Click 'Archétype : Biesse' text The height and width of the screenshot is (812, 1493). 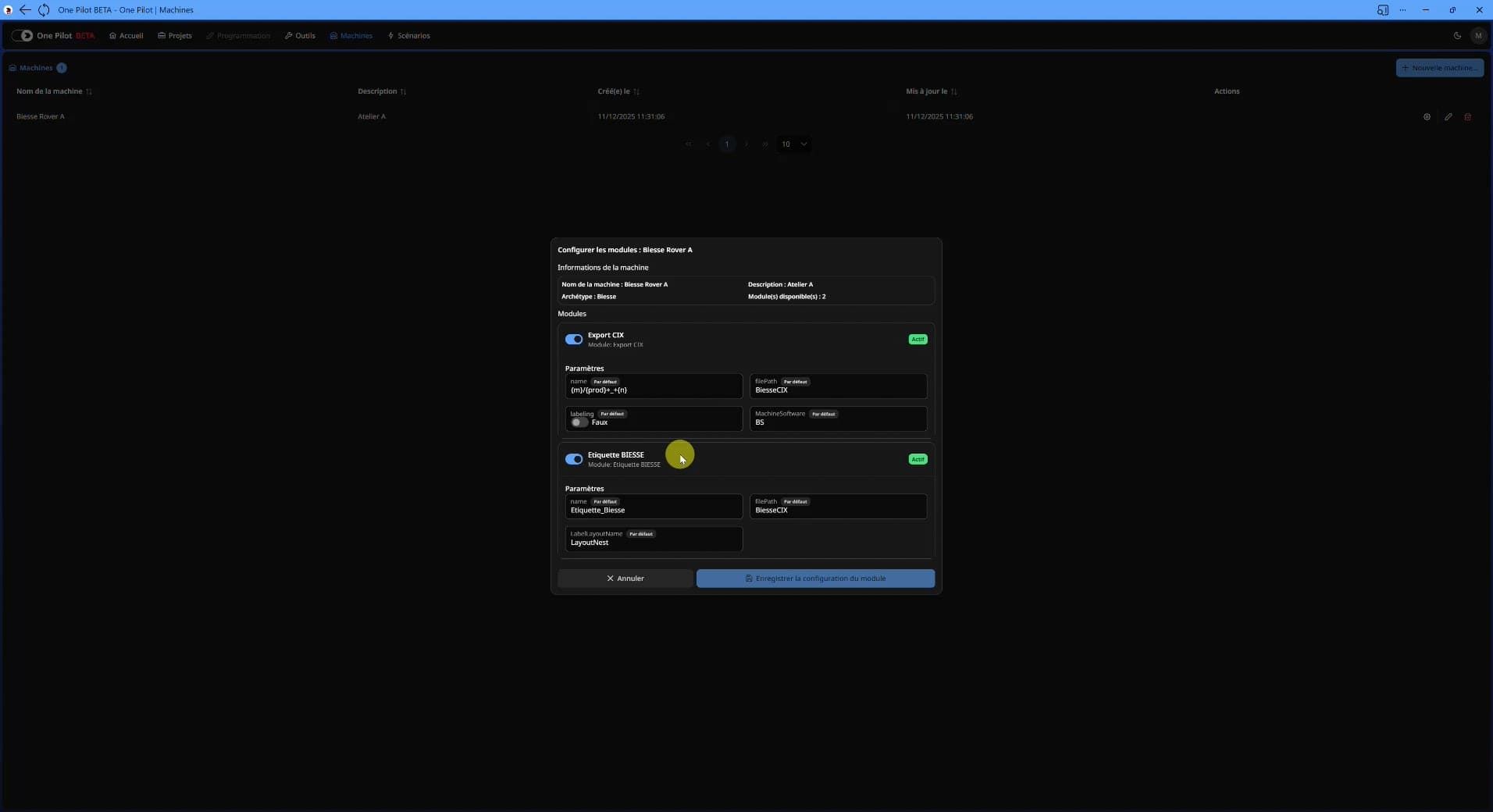(x=589, y=297)
